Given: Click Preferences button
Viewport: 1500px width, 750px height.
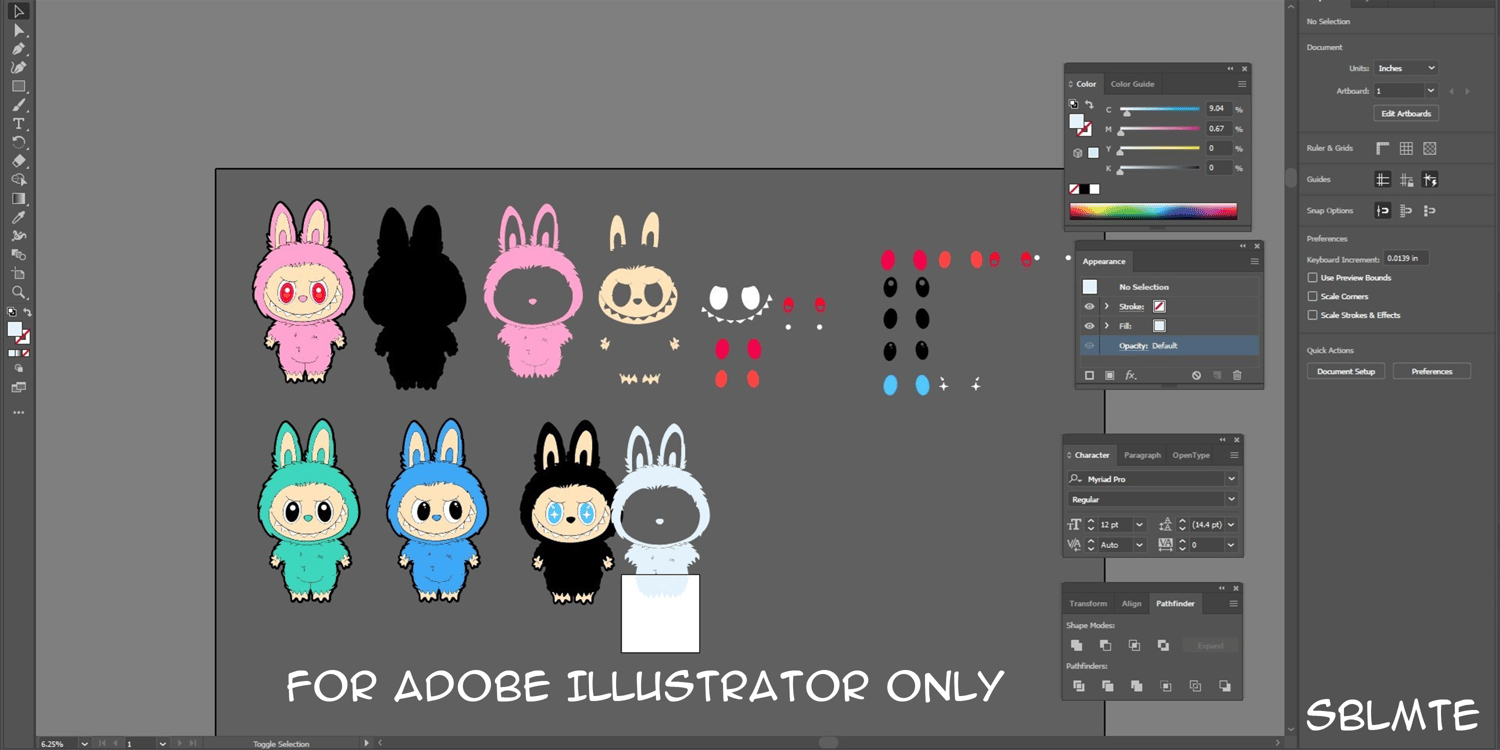Looking at the screenshot, I should (x=1431, y=371).
